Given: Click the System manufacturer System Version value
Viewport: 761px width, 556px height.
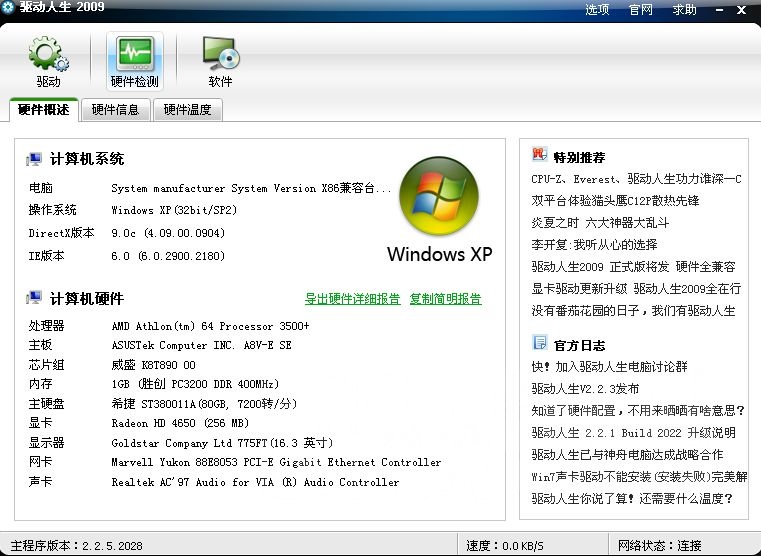Looking at the screenshot, I should click(251, 188).
